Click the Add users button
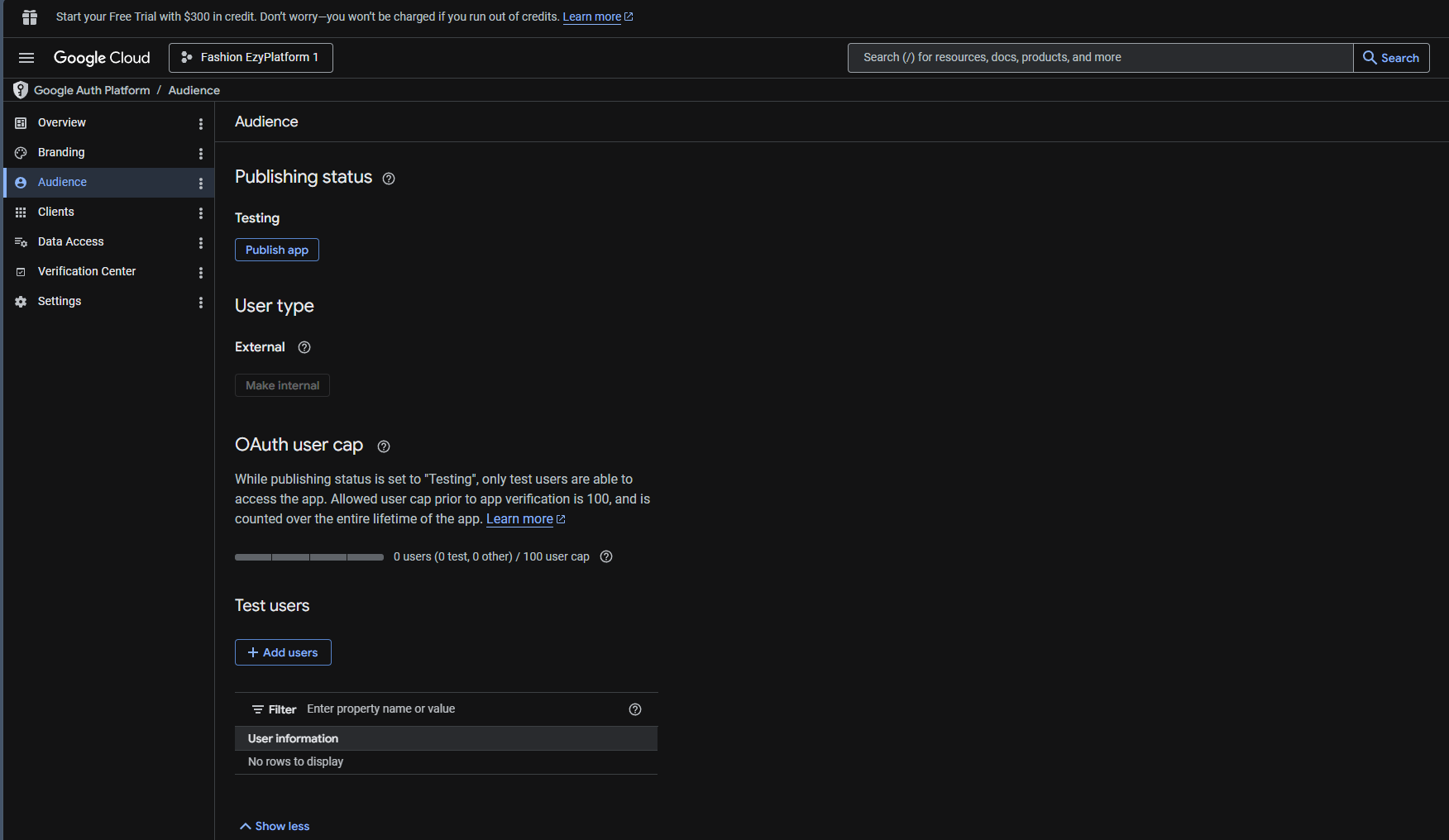 (283, 652)
